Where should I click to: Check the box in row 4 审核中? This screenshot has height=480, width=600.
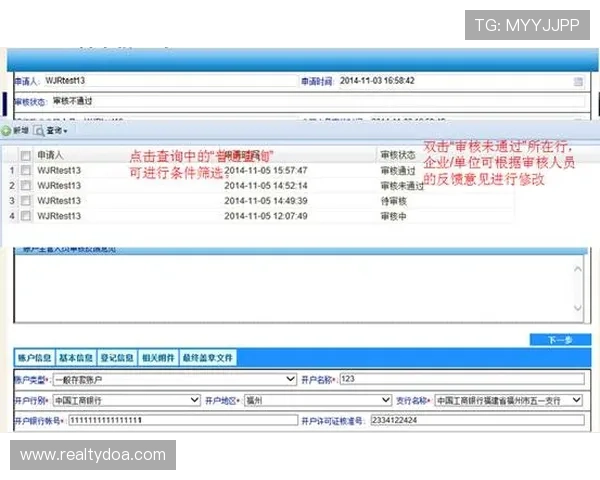[26, 216]
